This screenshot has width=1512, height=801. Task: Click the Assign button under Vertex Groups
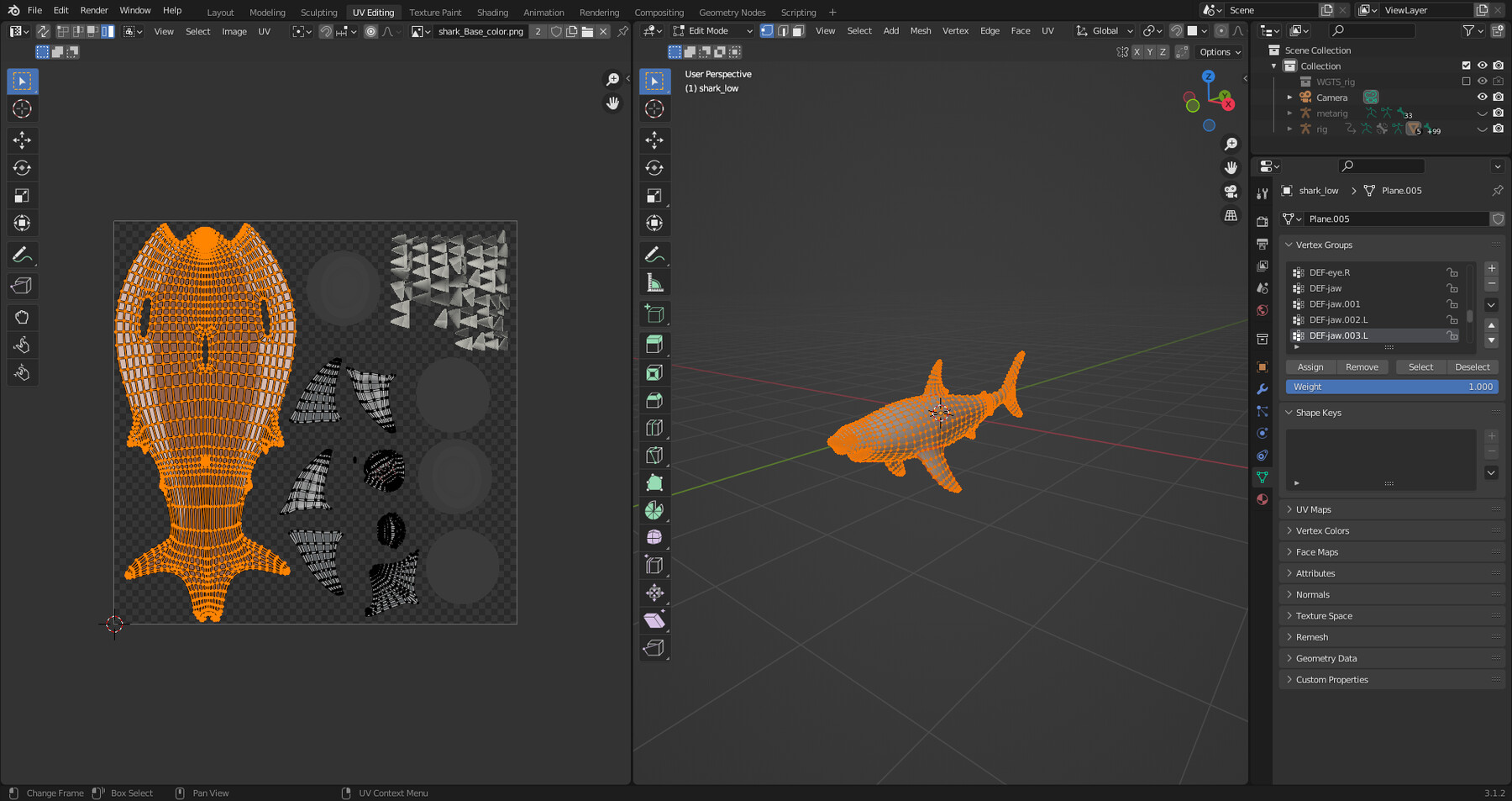coord(1310,366)
